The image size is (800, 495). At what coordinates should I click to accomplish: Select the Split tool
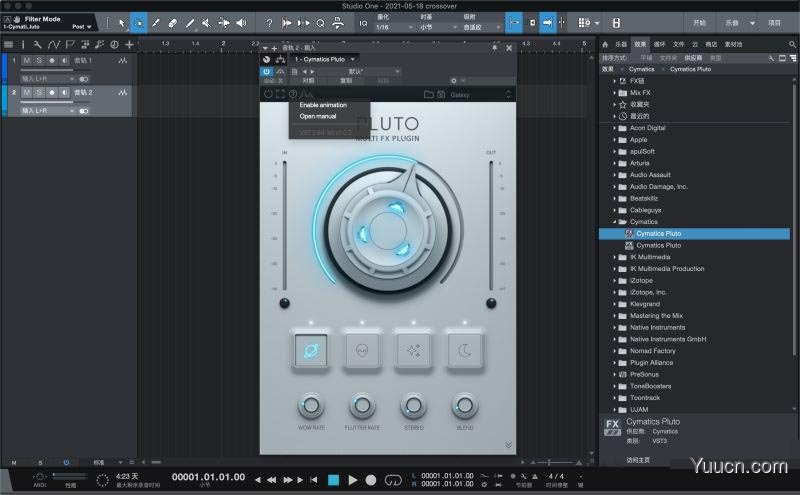[156, 23]
